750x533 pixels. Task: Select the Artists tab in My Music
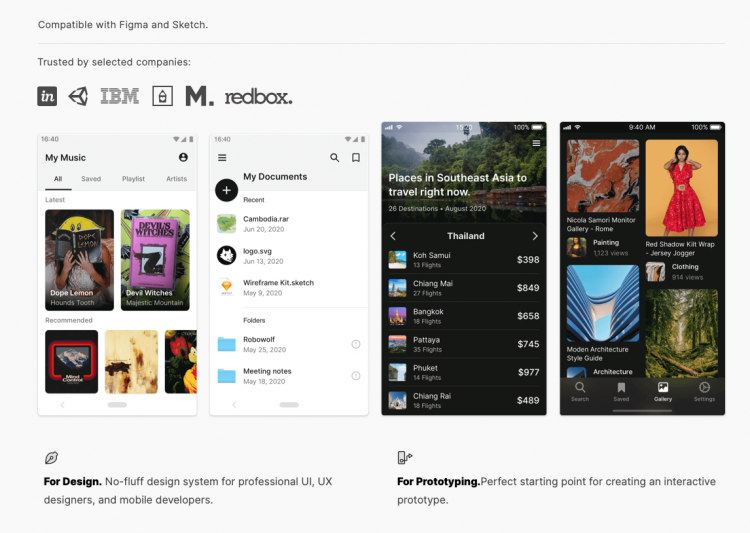pyautogui.click(x=176, y=179)
